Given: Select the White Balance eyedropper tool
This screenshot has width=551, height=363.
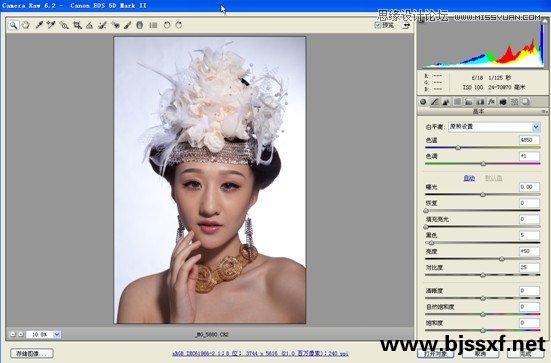Looking at the screenshot, I should tap(39, 25).
